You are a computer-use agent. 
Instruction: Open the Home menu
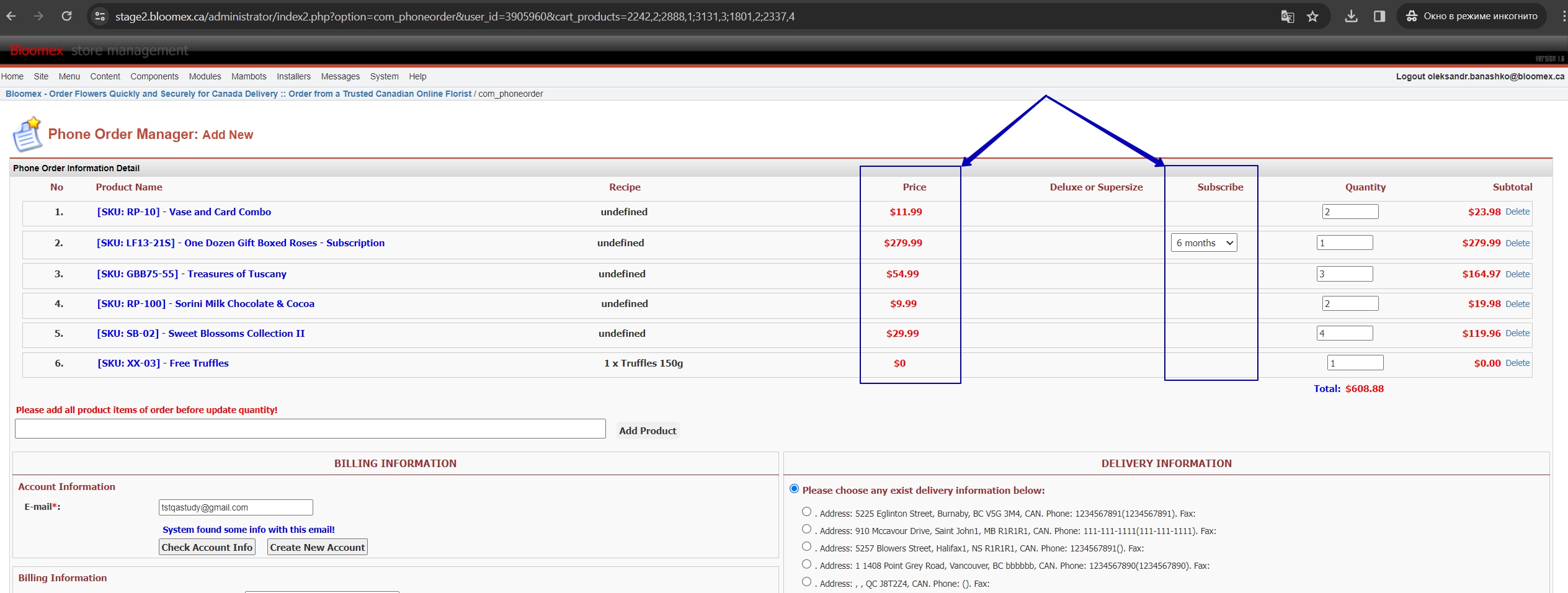pos(12,76)
